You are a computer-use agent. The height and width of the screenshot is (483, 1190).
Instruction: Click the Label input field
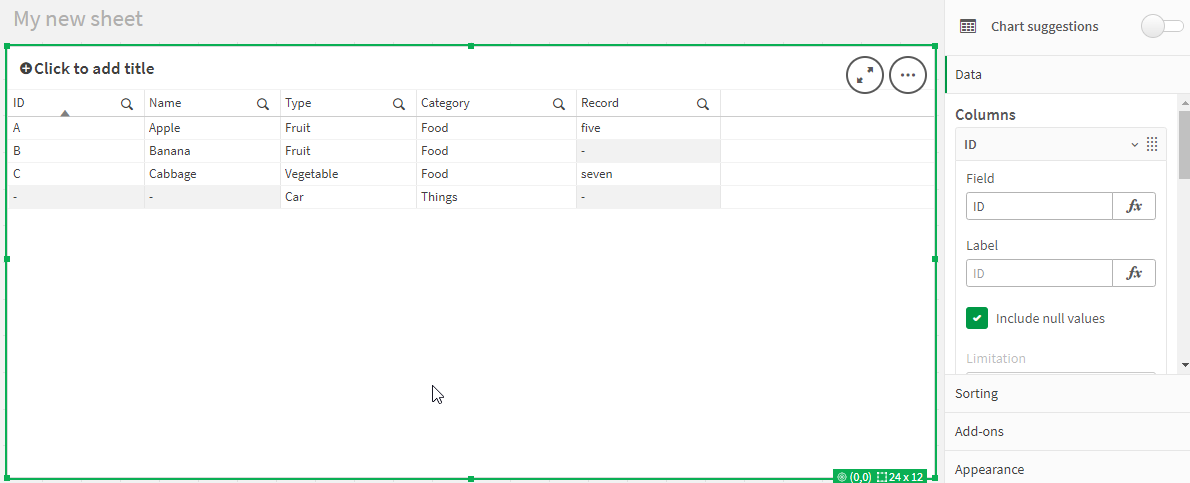1039,273
